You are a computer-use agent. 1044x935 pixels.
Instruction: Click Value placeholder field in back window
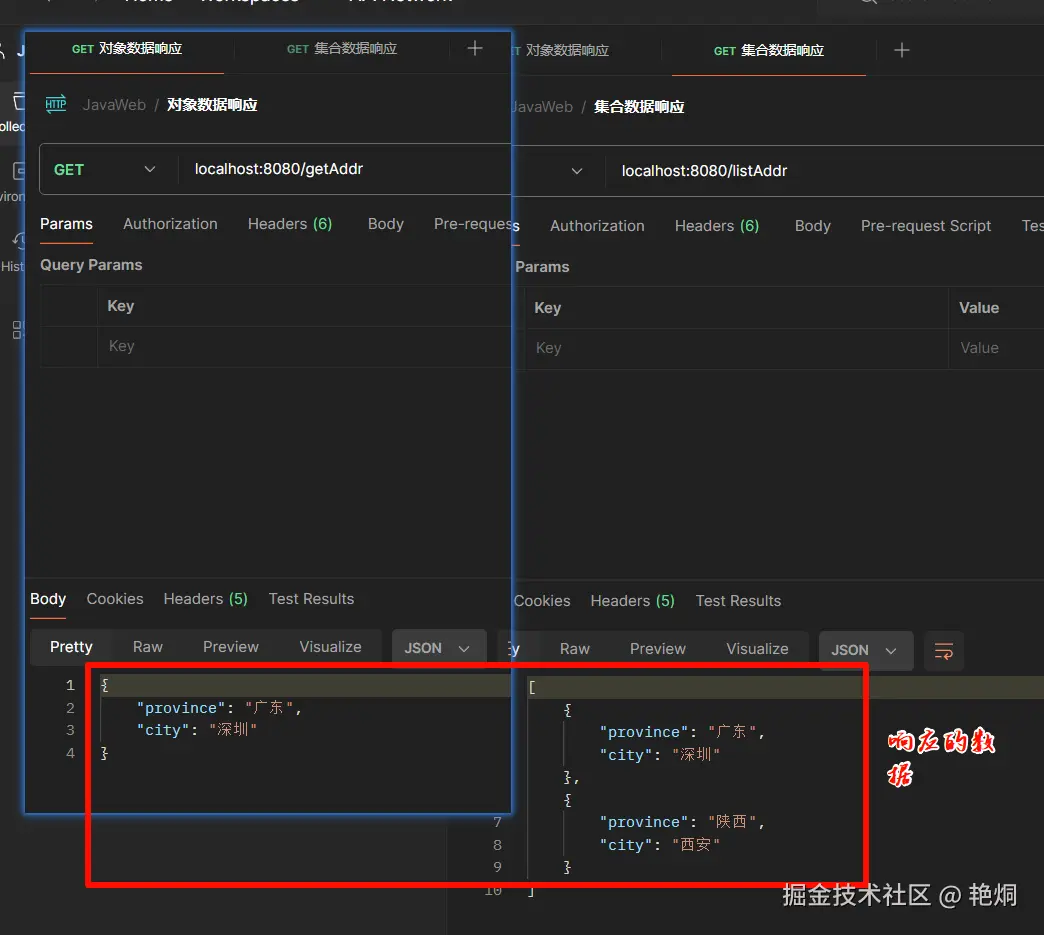click(996, 348)
